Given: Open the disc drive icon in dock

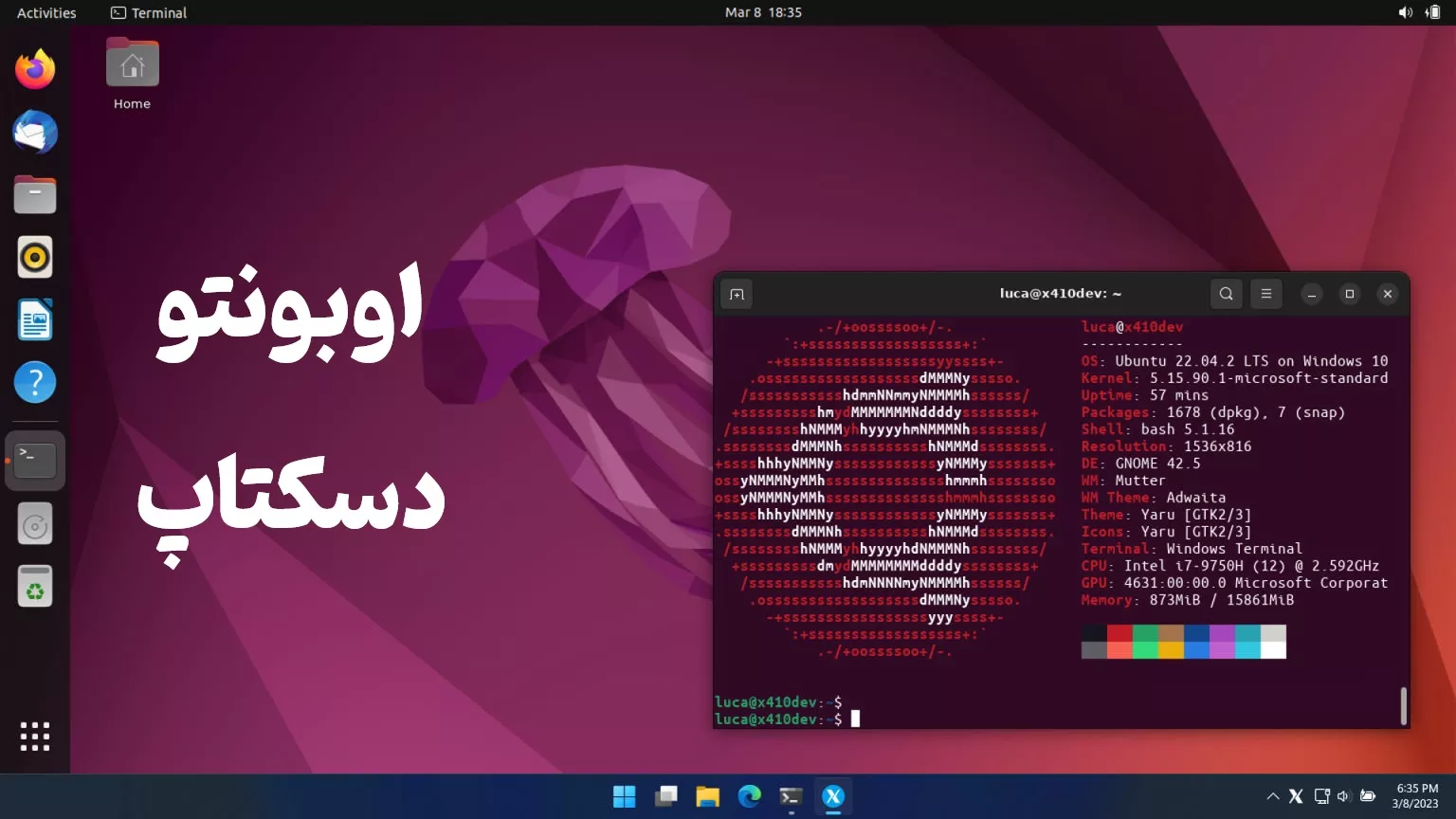Looking at the screenshot, I should pyautogui.click(x=35, y=524).
